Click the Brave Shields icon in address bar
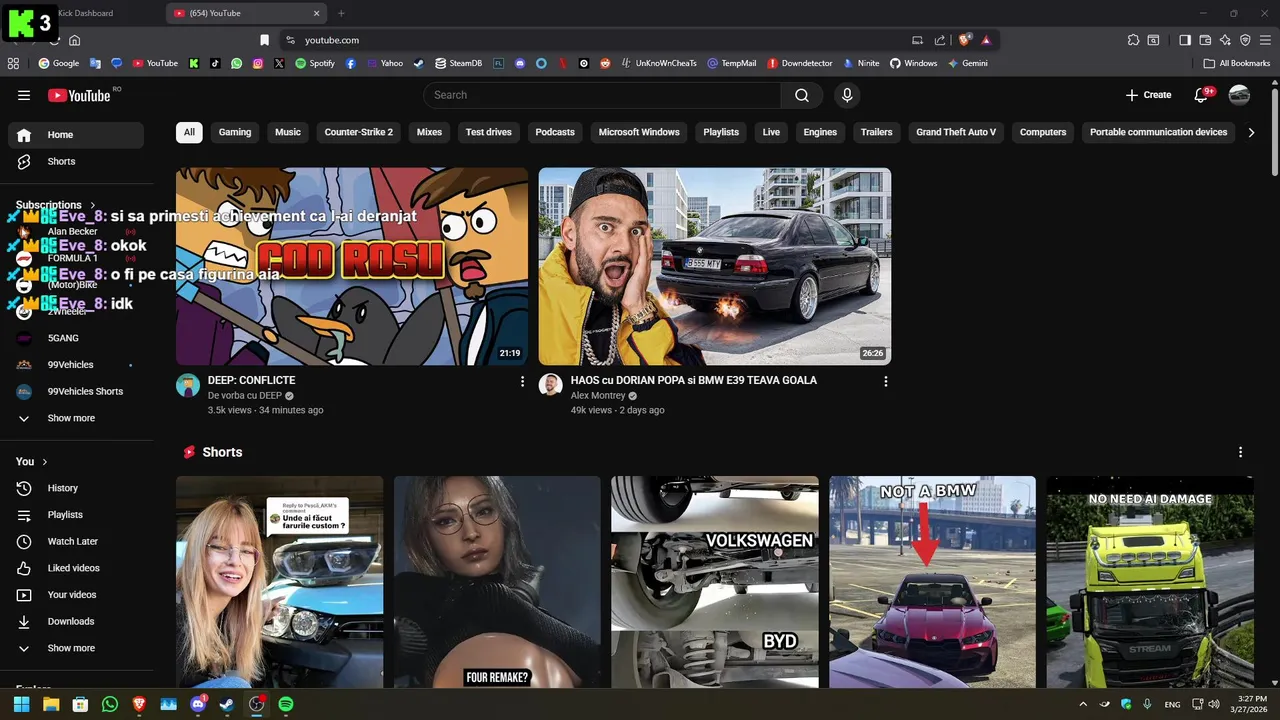This screenshot has height=720, width=1280. tap(964, 40)
